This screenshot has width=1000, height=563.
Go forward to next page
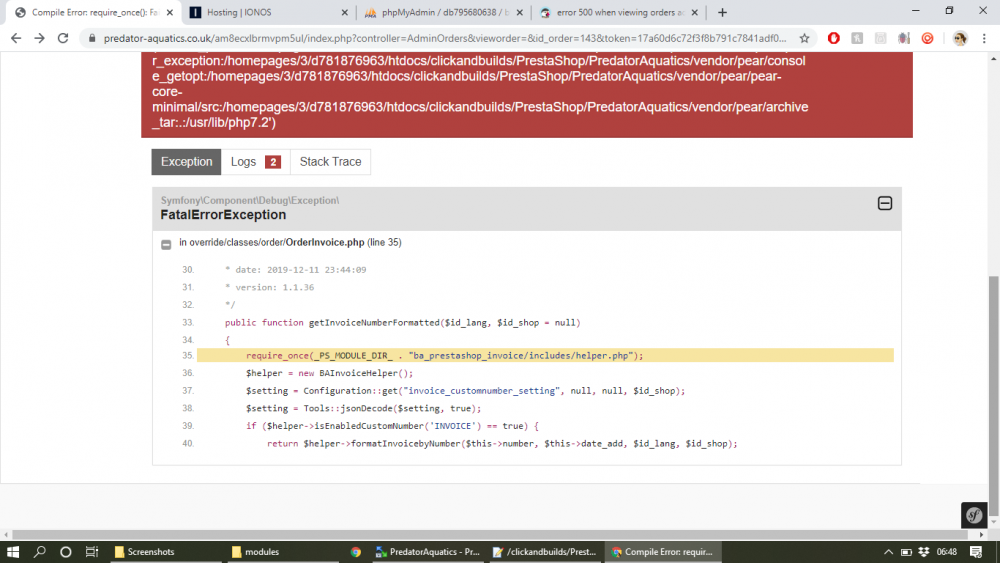pyautogui.click(x=40, y=38)
